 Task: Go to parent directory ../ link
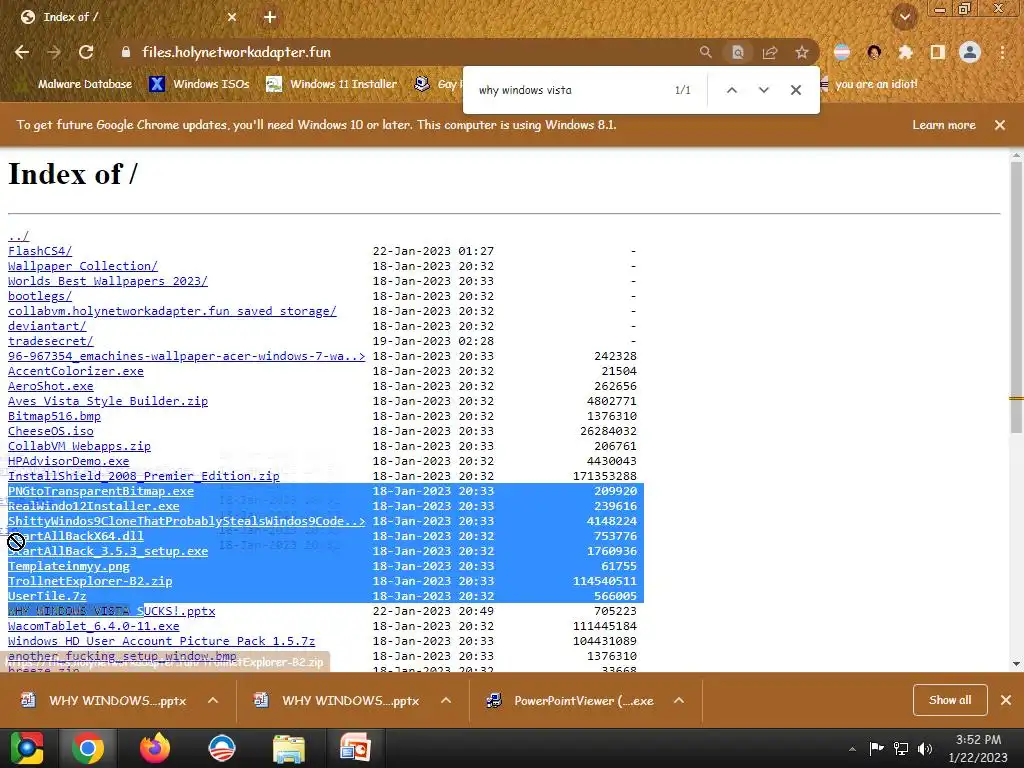[x=18, y=236]
